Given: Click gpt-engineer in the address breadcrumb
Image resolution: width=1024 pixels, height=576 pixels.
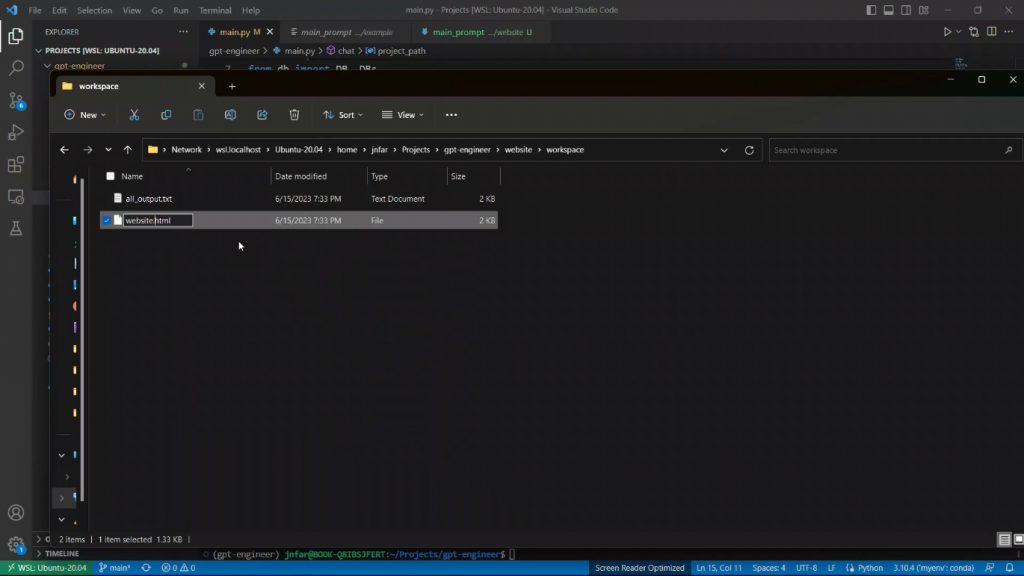Looking at the screenshot, I should (467, 150).
